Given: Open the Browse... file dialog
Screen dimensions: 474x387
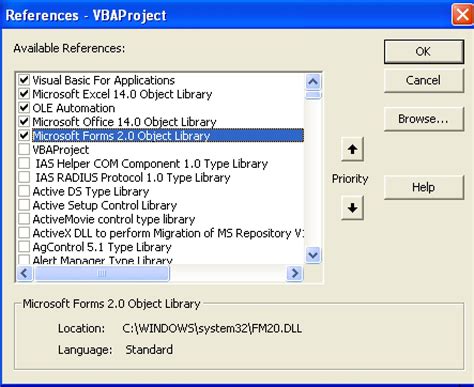Looking at the screenshot, I should (424, 119).
